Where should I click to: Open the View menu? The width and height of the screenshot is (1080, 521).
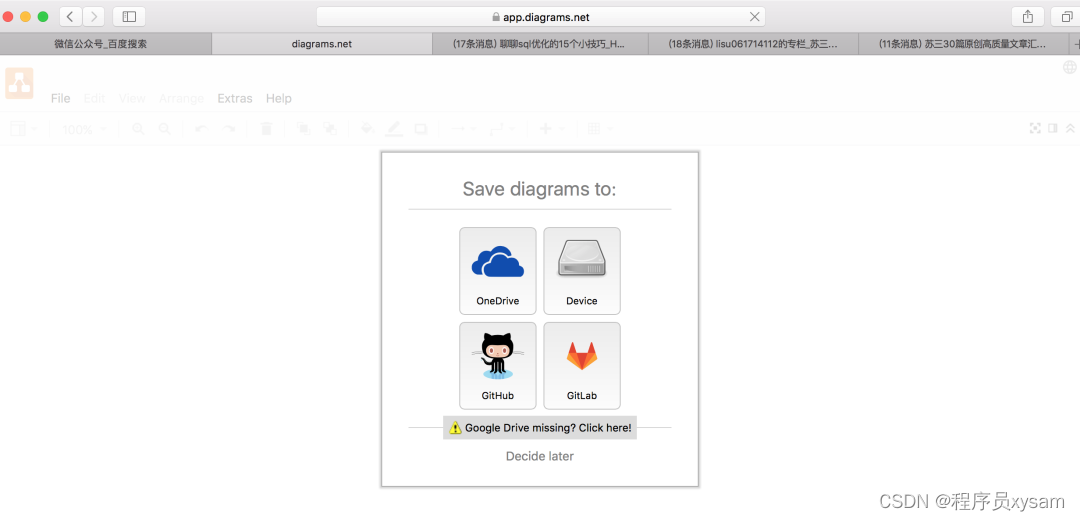coord(132,99)
